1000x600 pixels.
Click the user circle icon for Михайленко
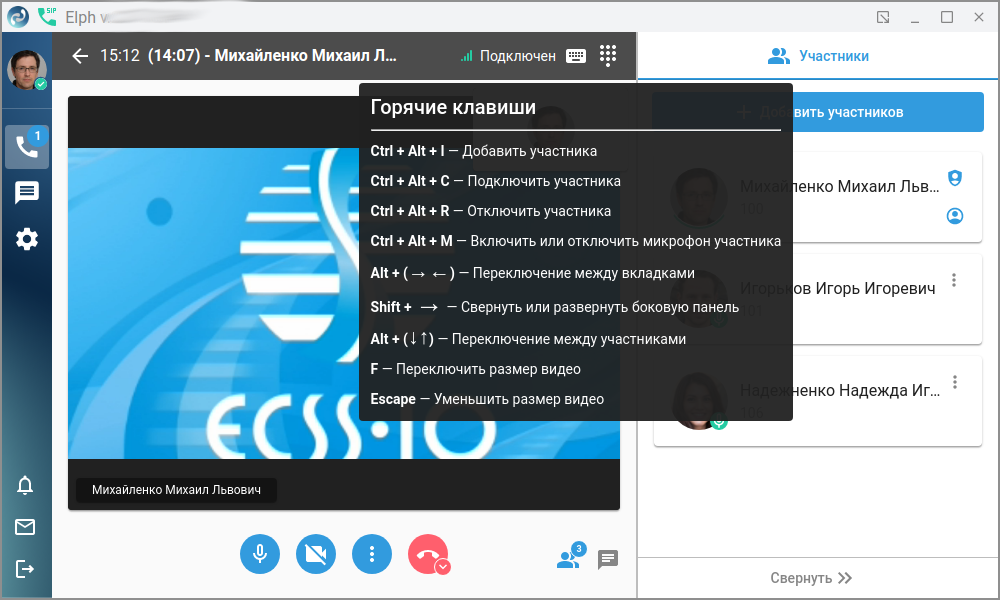click(x=955, y=216)
